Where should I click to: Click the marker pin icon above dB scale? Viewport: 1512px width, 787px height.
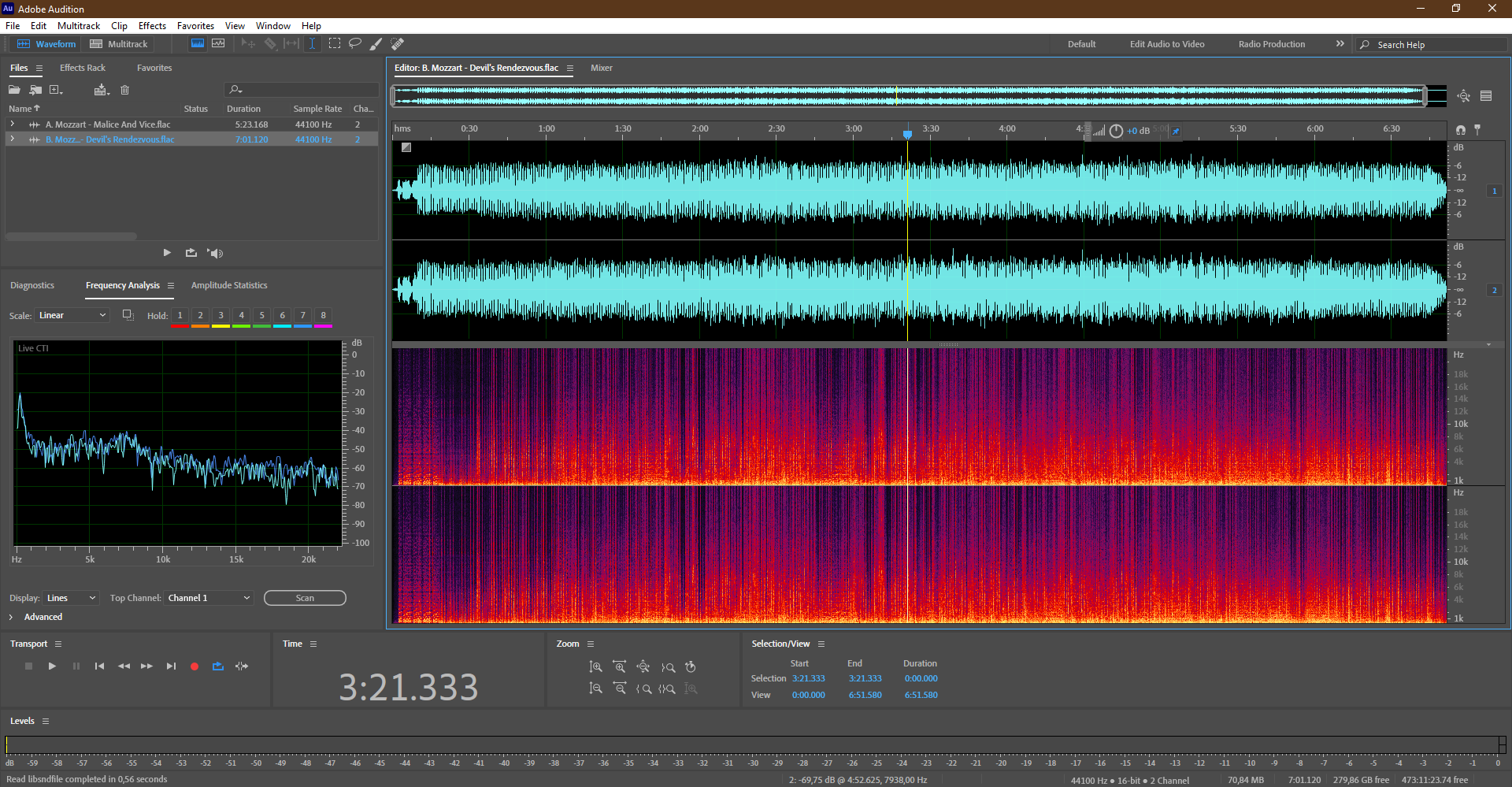click(x=1477, y=129)
